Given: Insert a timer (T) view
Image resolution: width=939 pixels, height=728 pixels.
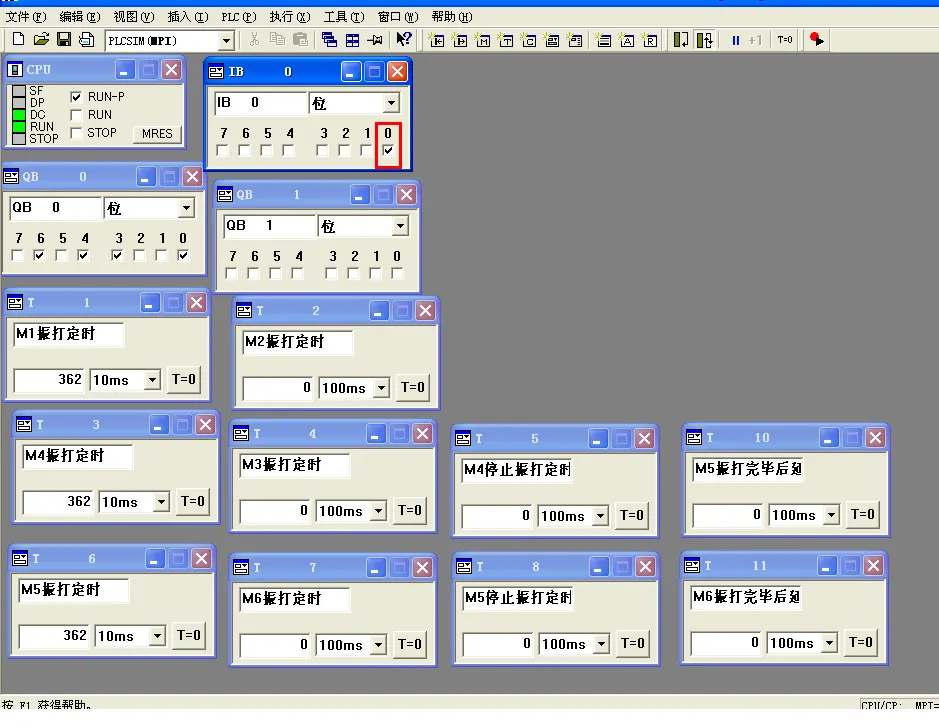Looking at the screenshot, I should [x=506, y=40].
